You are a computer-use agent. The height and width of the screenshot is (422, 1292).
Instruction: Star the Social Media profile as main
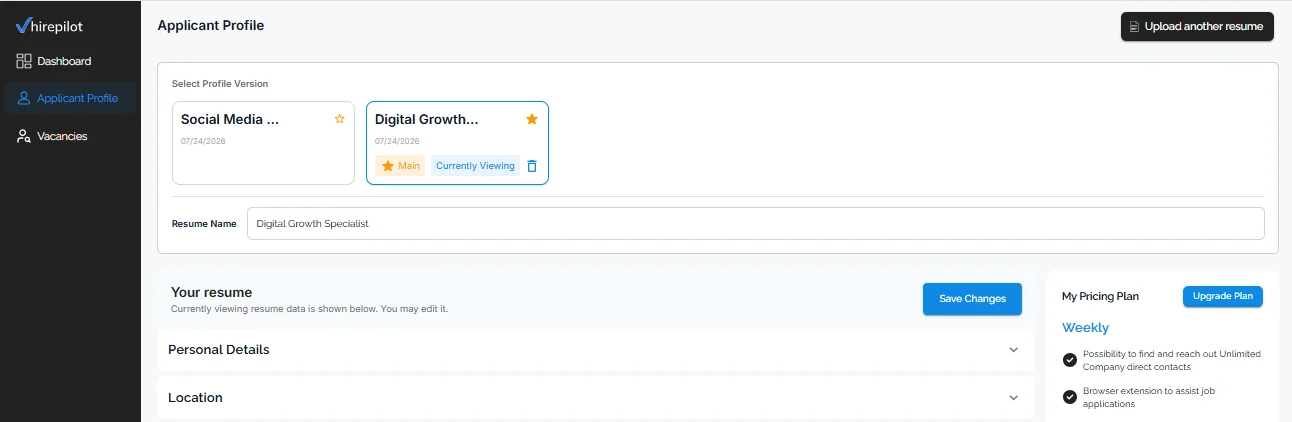pos(339,119)
